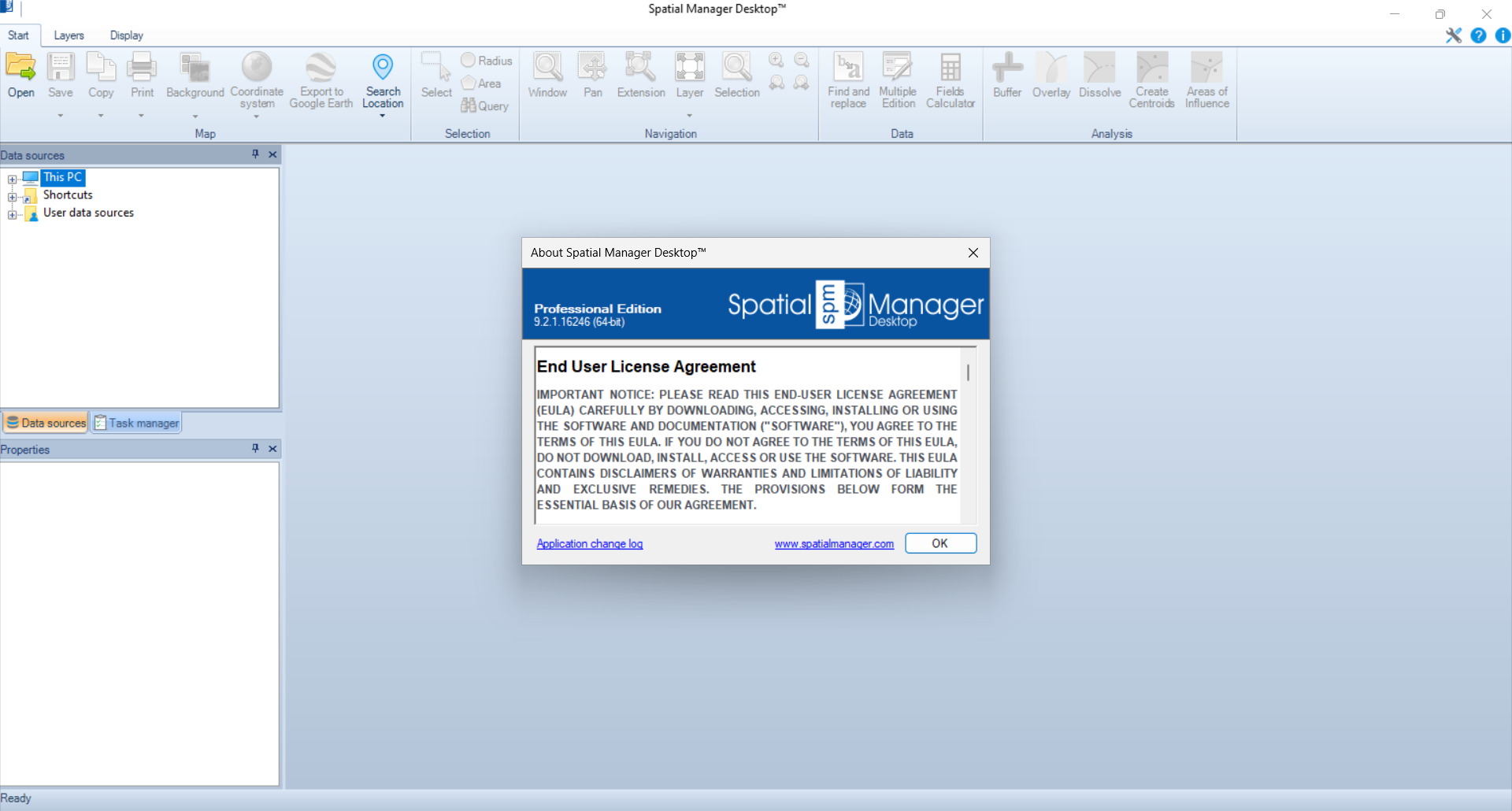This screenshot has width=1512, height=811.
Task: Select This PC in data sources
Action: click(62, 178)
